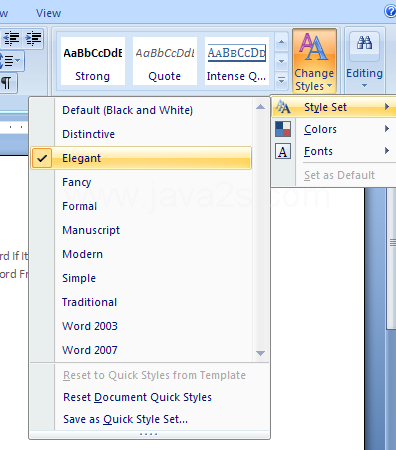
Task: Select the Fancy style set
Action: click(141, 182)
